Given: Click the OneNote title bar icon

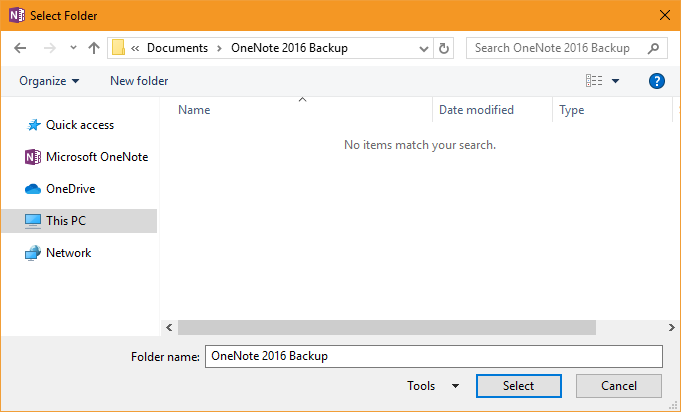Looking at the screenshot, I should click(x=16, y=16).
